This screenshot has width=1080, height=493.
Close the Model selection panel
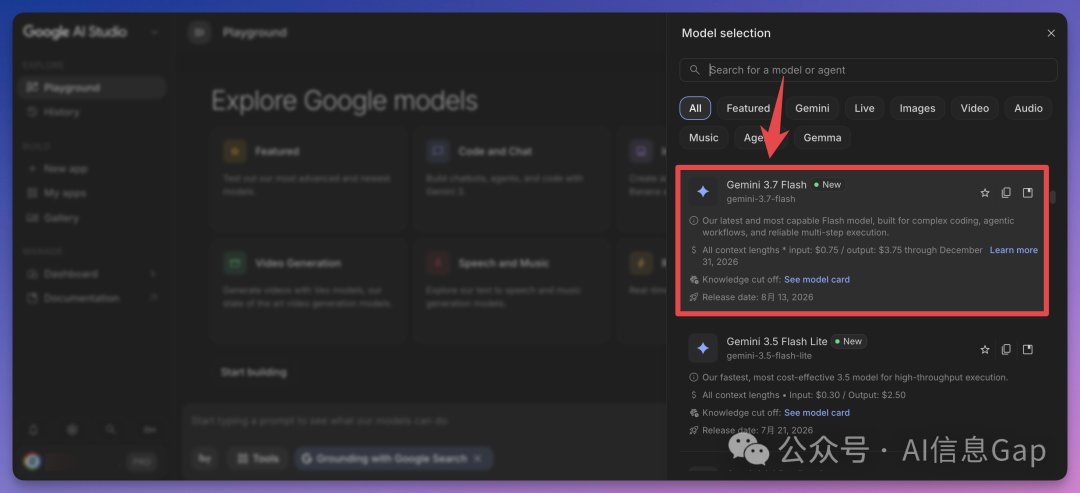[1051, 33]
